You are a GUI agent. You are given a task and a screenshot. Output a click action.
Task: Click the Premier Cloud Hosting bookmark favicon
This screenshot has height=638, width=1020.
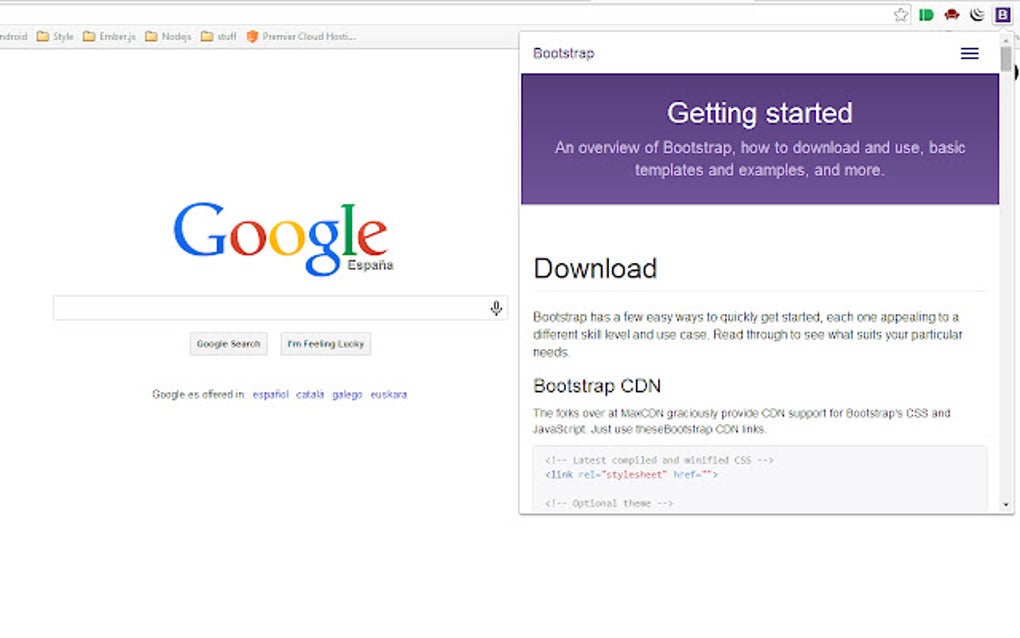point(252,36)
